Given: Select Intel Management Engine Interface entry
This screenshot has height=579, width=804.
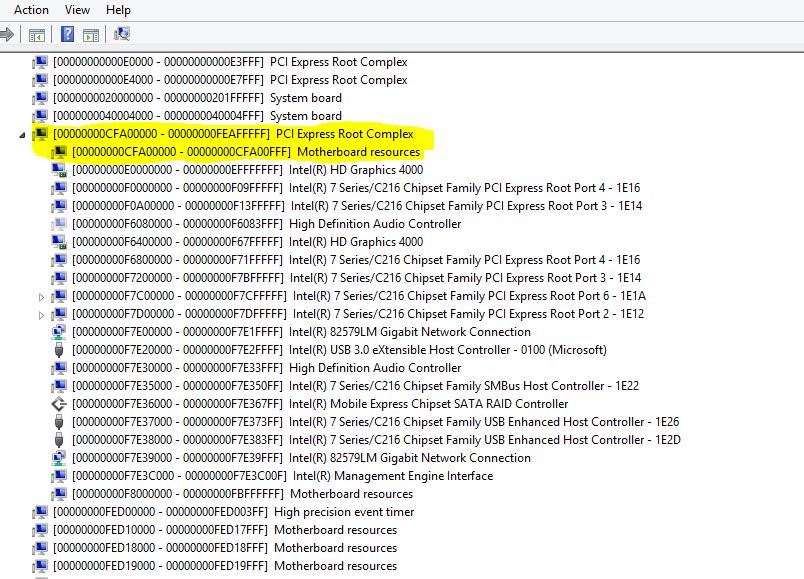Looking at the screenshot, I should [283, 476].
